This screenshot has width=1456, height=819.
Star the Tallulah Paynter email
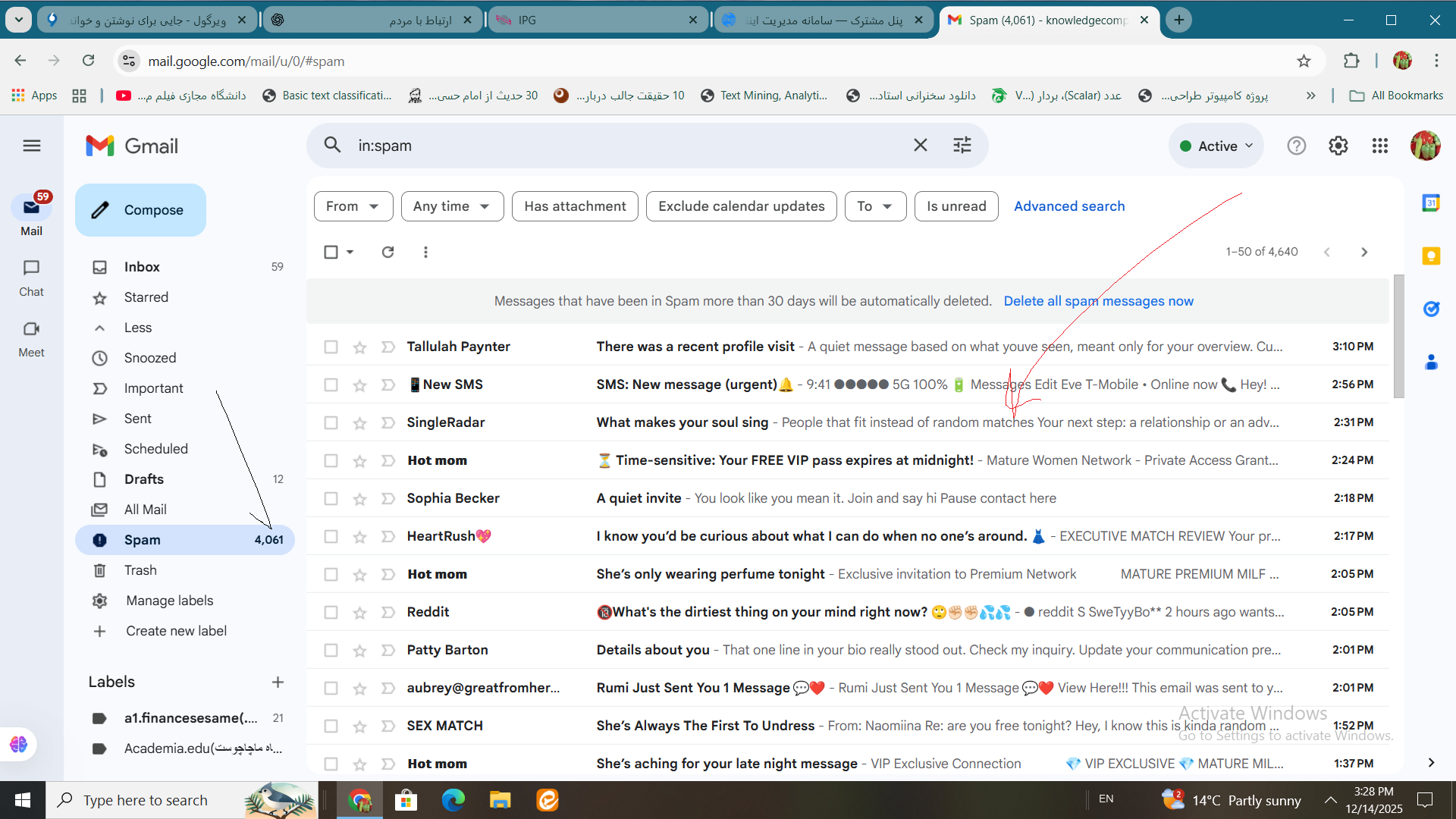(359, 347)
